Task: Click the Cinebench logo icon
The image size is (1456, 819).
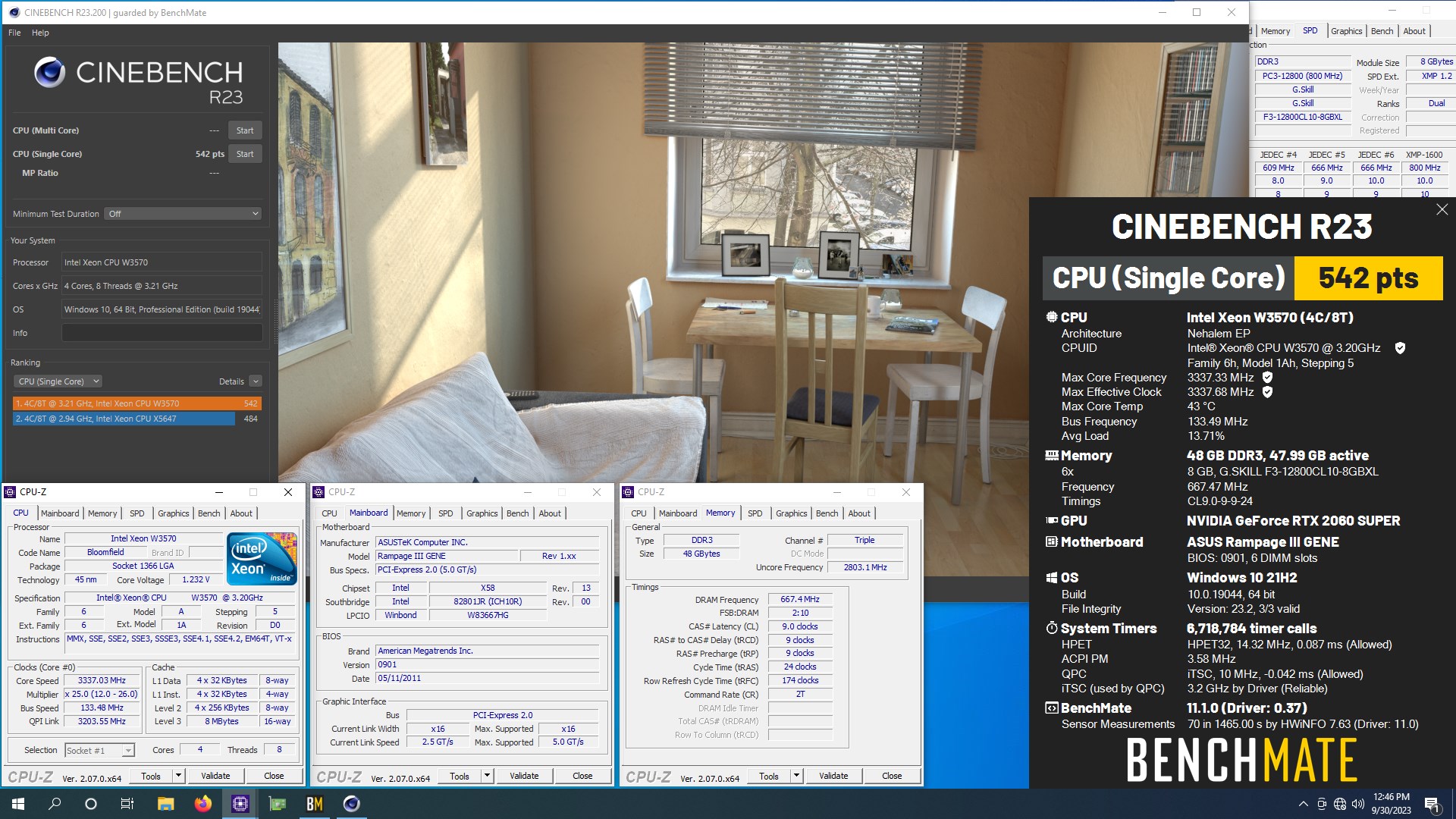Action: (x=49, y=72)
